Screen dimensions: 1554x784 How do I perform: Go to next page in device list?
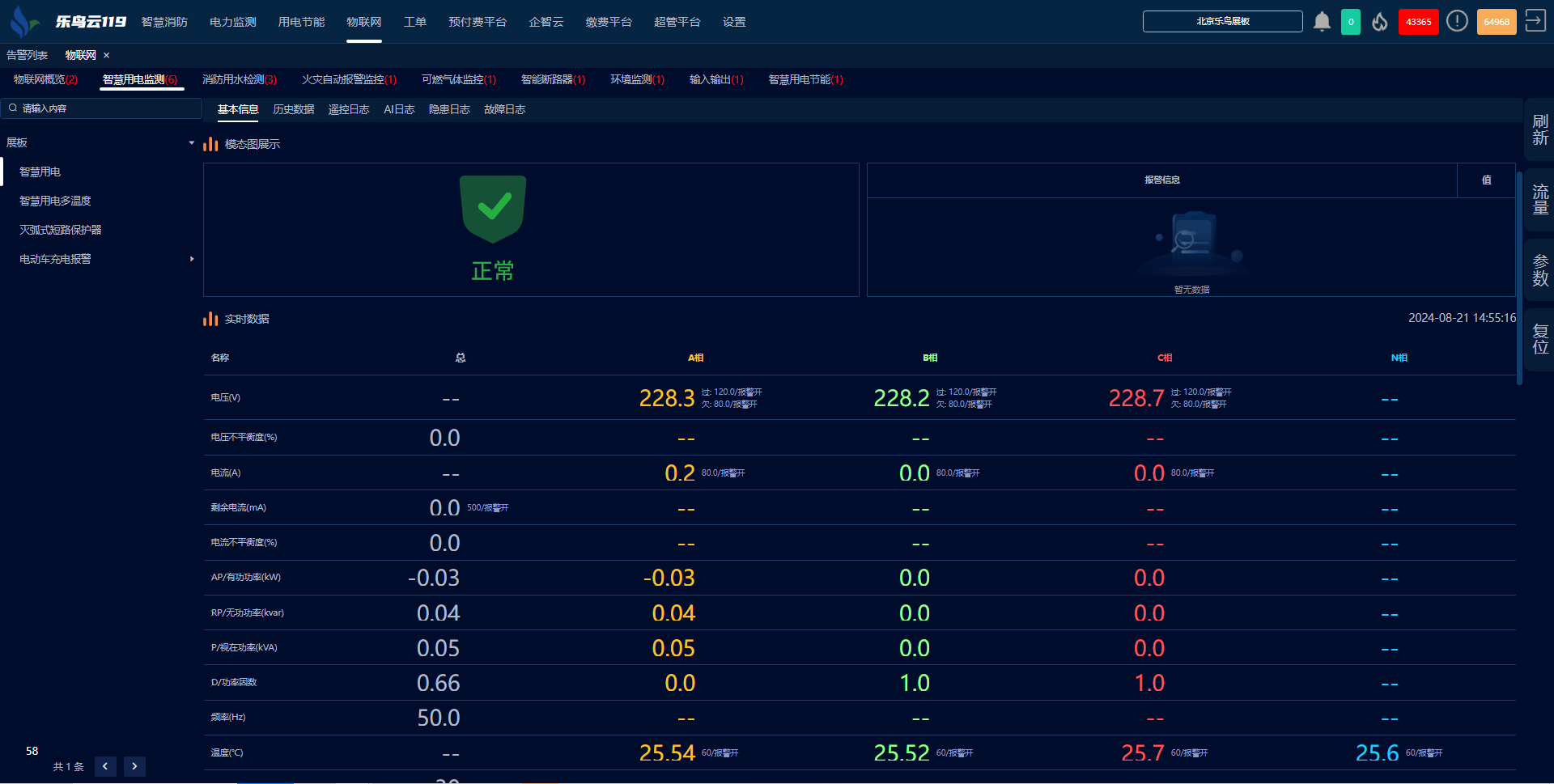tap(134, 766)
